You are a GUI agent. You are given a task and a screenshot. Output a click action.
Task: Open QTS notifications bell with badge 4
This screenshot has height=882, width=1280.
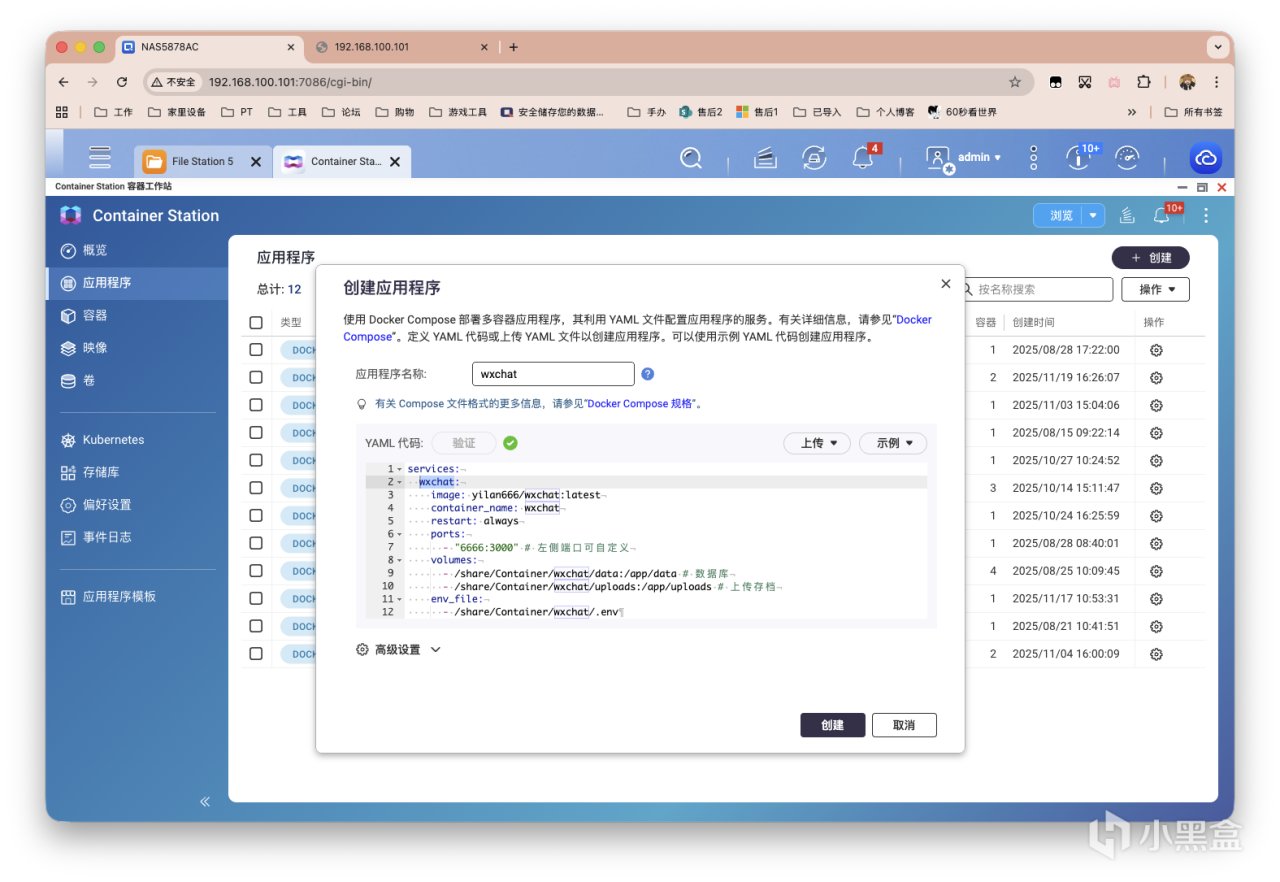click(864, 157)
